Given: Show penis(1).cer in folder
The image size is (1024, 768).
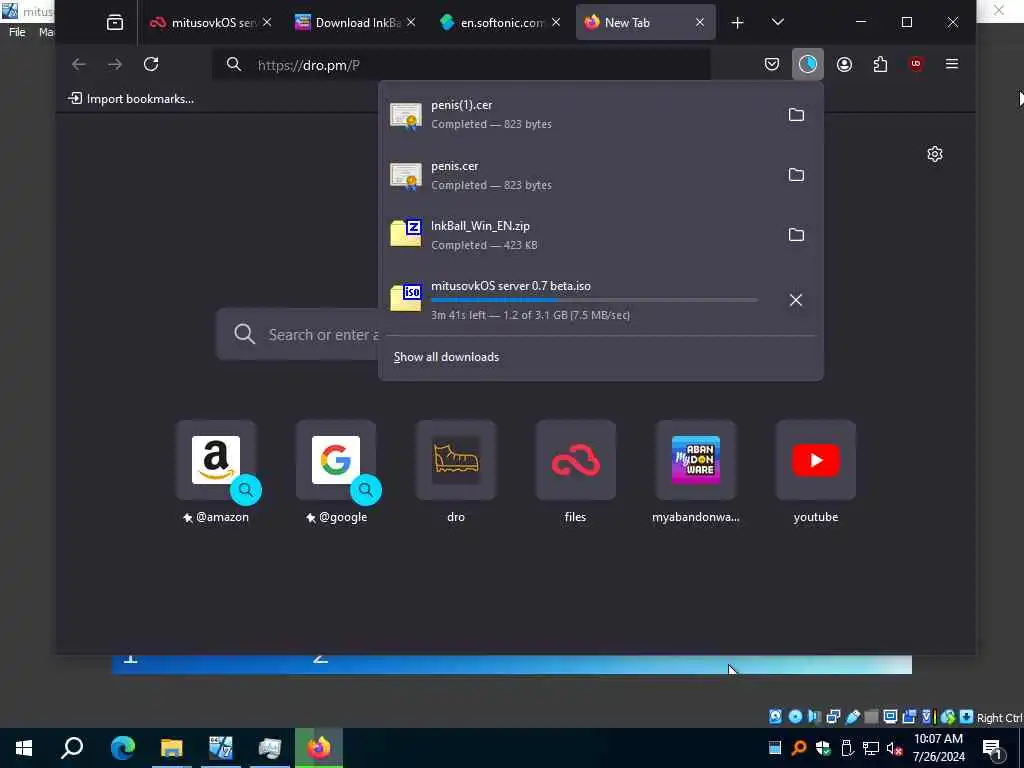Looking at the screenshot, I should pos(796,115).
